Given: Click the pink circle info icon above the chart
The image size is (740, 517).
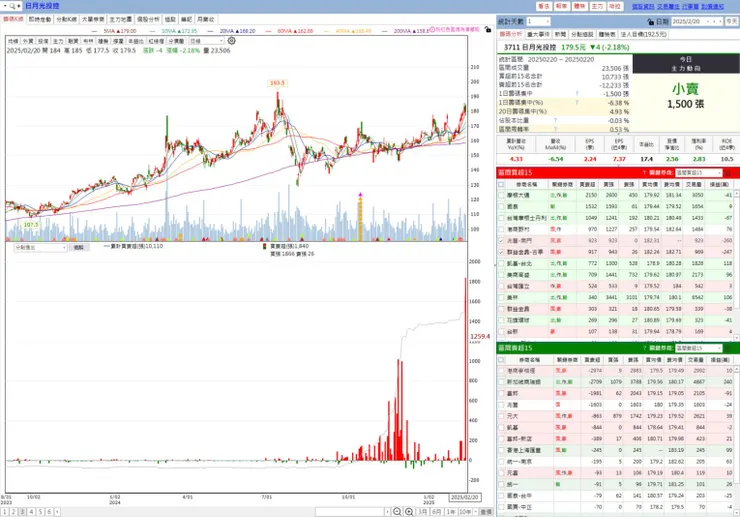Looking at the screenshot, I should 431,29.
